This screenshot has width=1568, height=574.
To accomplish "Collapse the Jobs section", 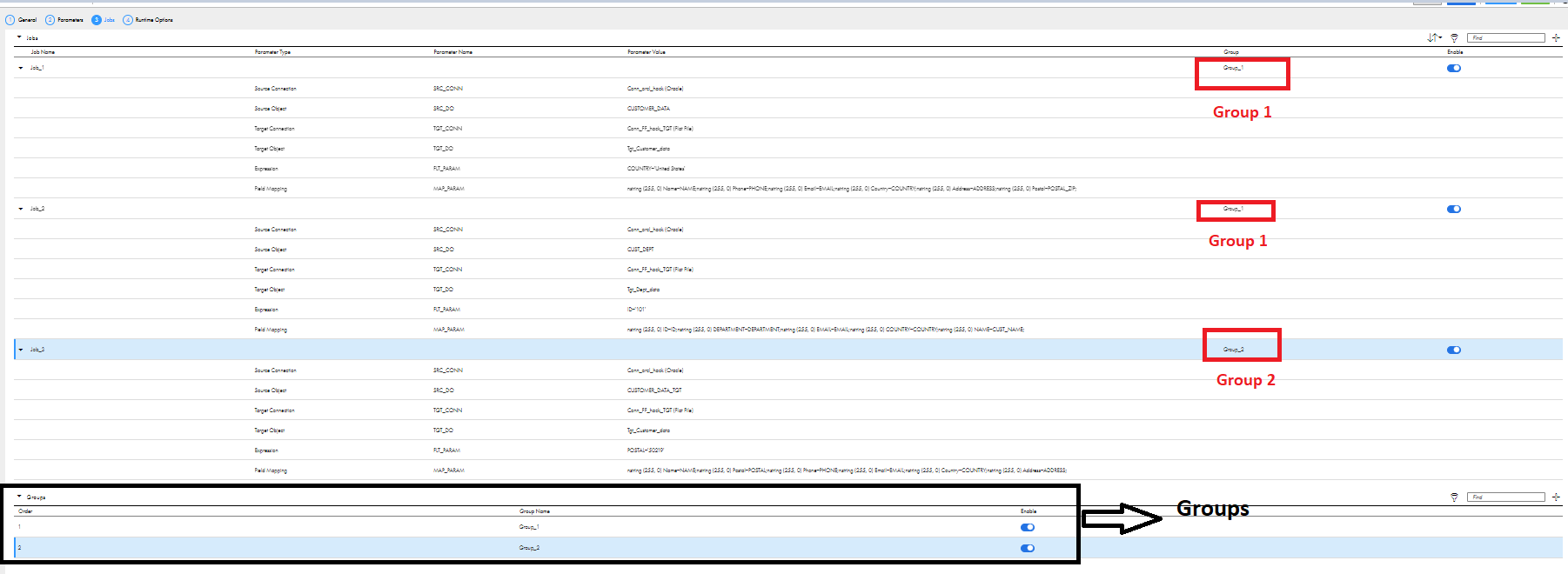I will [x=19, y=37].
